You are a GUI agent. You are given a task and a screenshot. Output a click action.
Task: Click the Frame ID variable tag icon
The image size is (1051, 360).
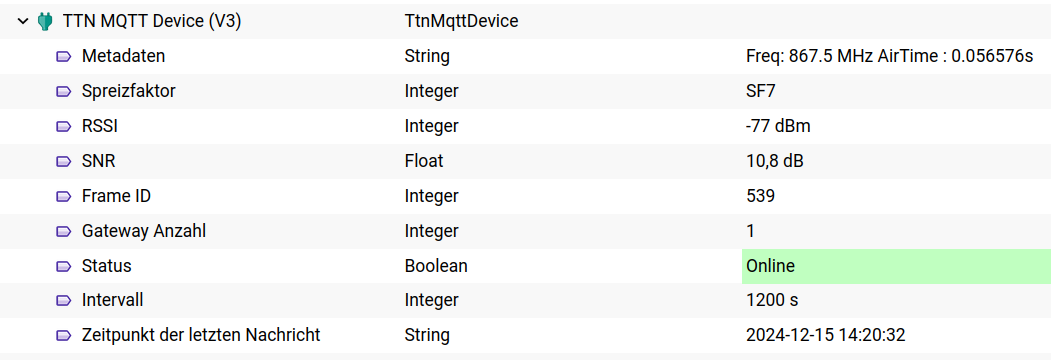63,196
